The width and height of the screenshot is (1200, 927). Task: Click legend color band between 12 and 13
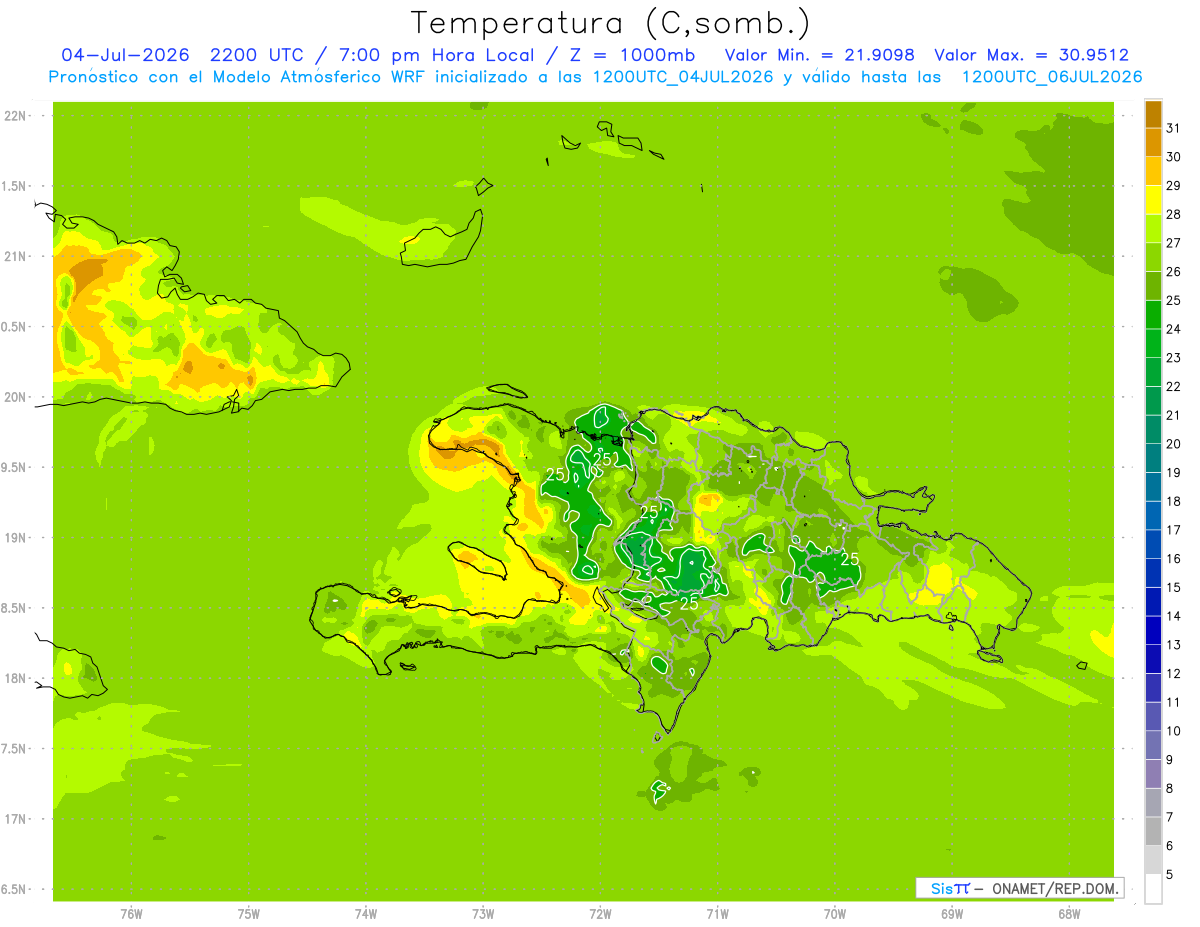[1153, 660]
